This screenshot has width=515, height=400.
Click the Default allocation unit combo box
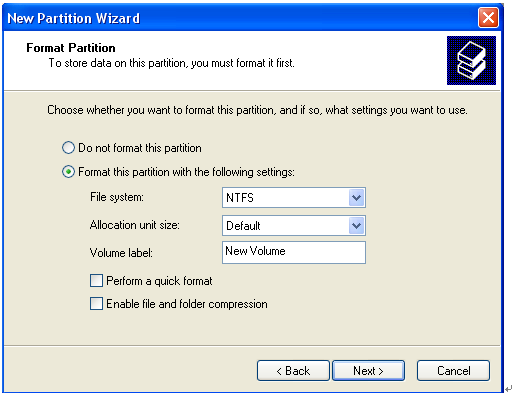point(294,226)
